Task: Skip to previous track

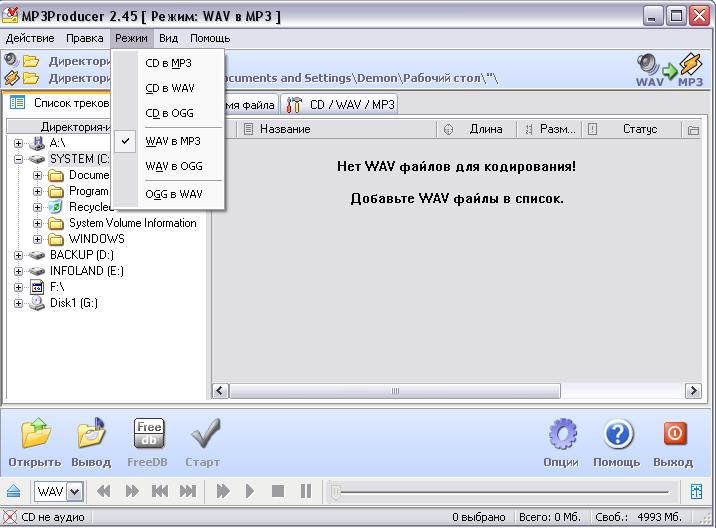Action: tap(160, 491)
